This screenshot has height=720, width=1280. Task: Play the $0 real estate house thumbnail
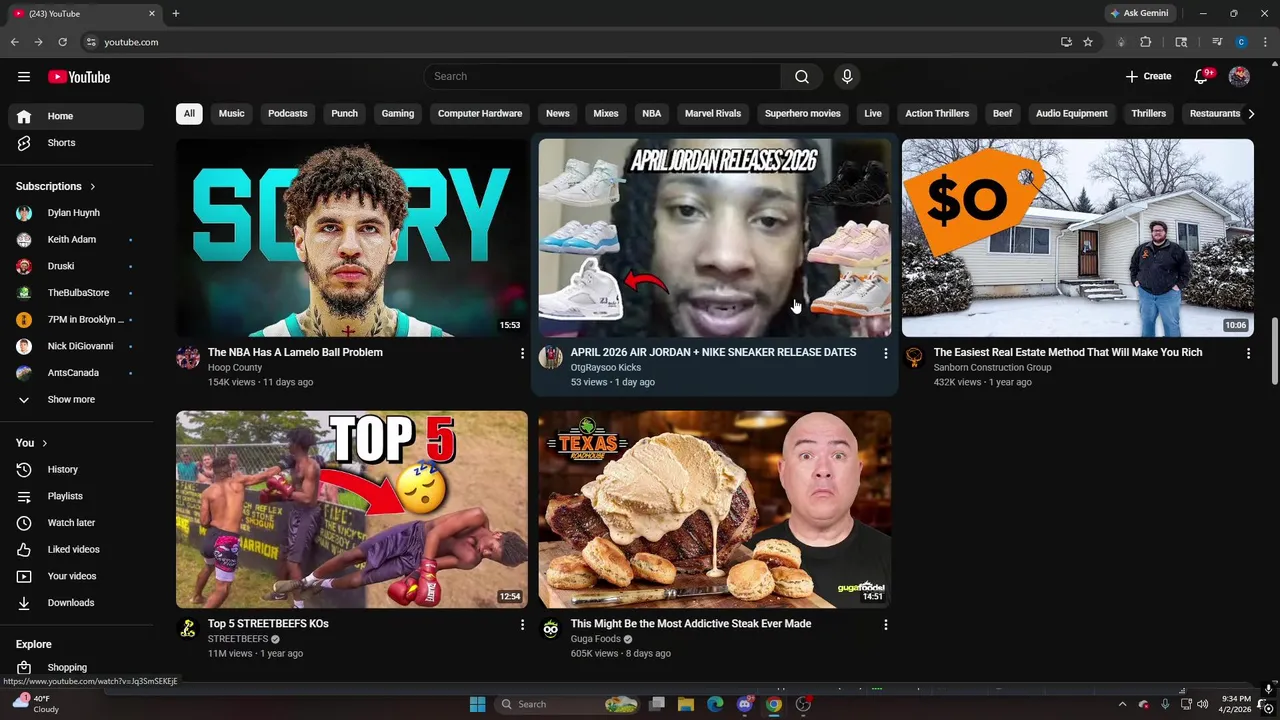tap(1077, 238)
